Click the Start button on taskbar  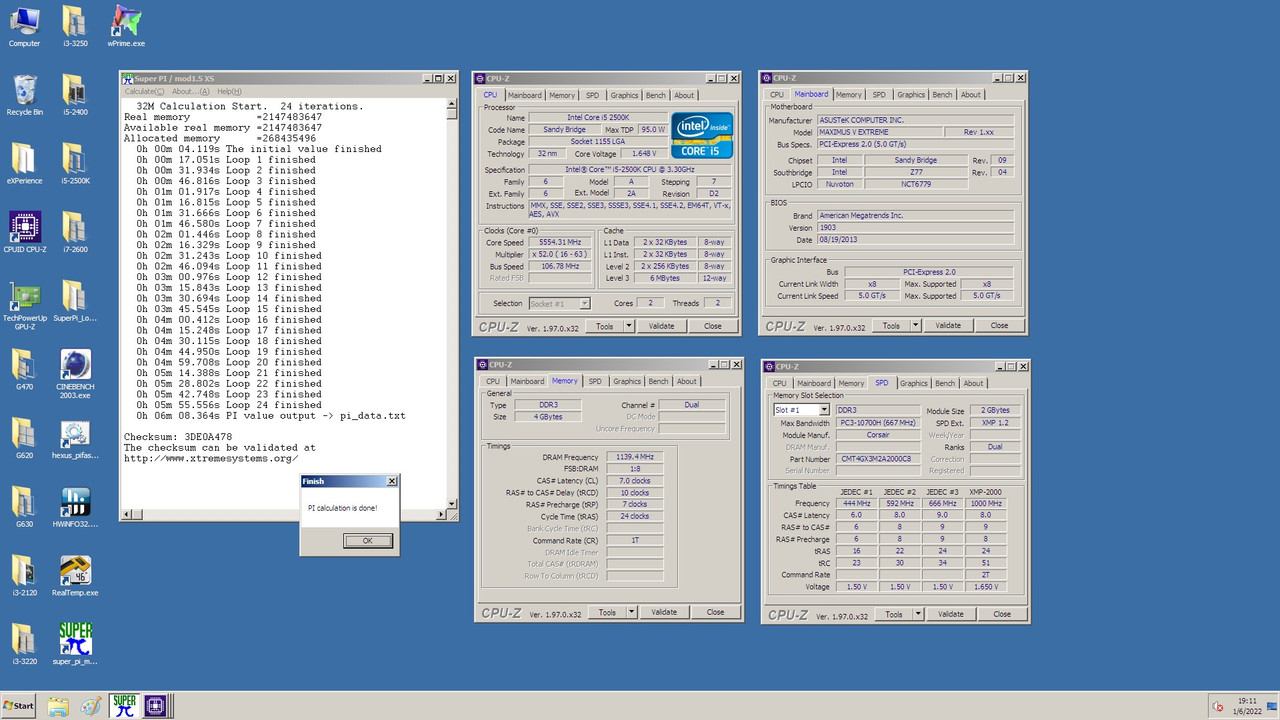click(19, 705)
